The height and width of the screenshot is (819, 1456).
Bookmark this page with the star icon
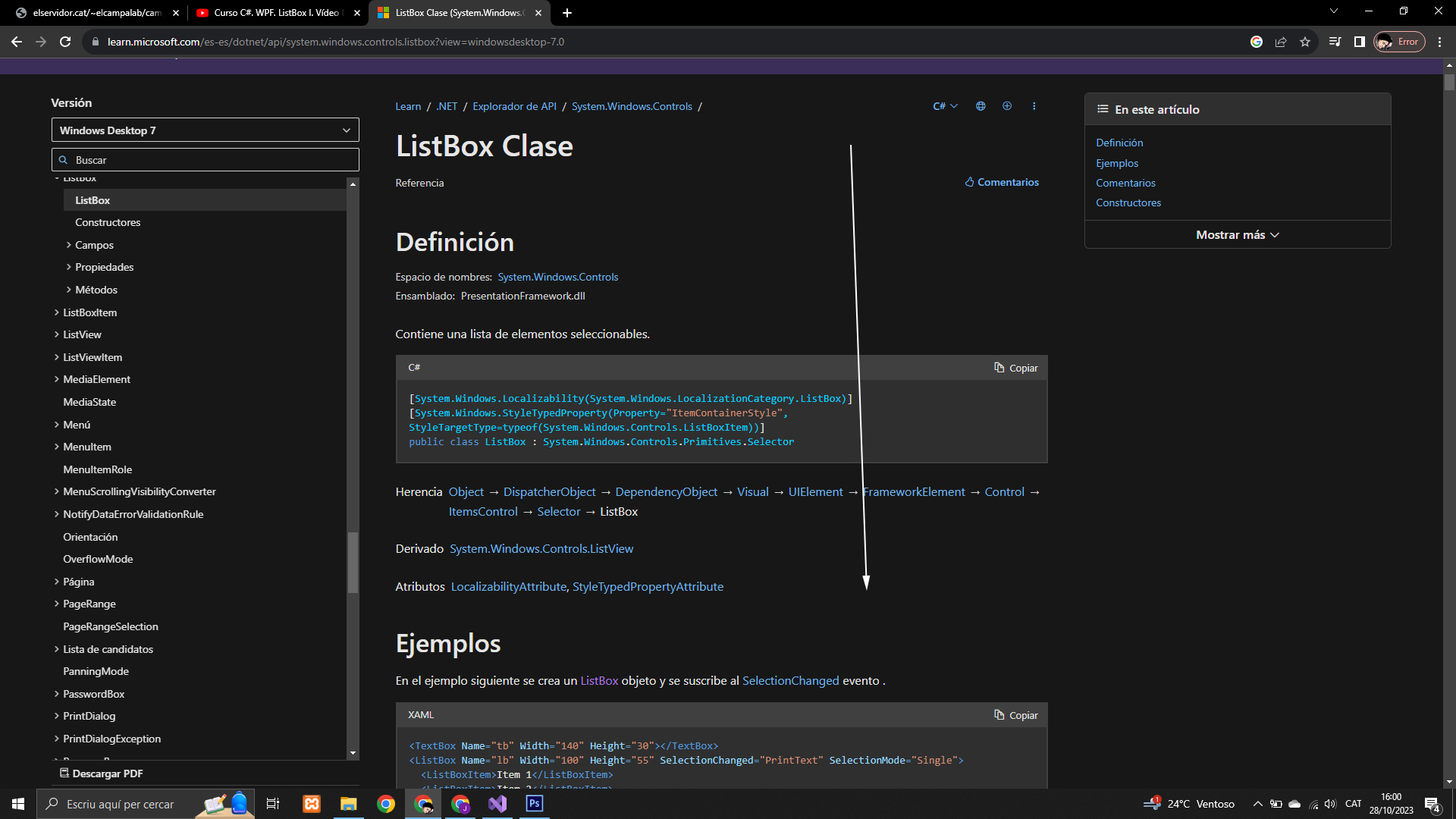point(1305,42)
